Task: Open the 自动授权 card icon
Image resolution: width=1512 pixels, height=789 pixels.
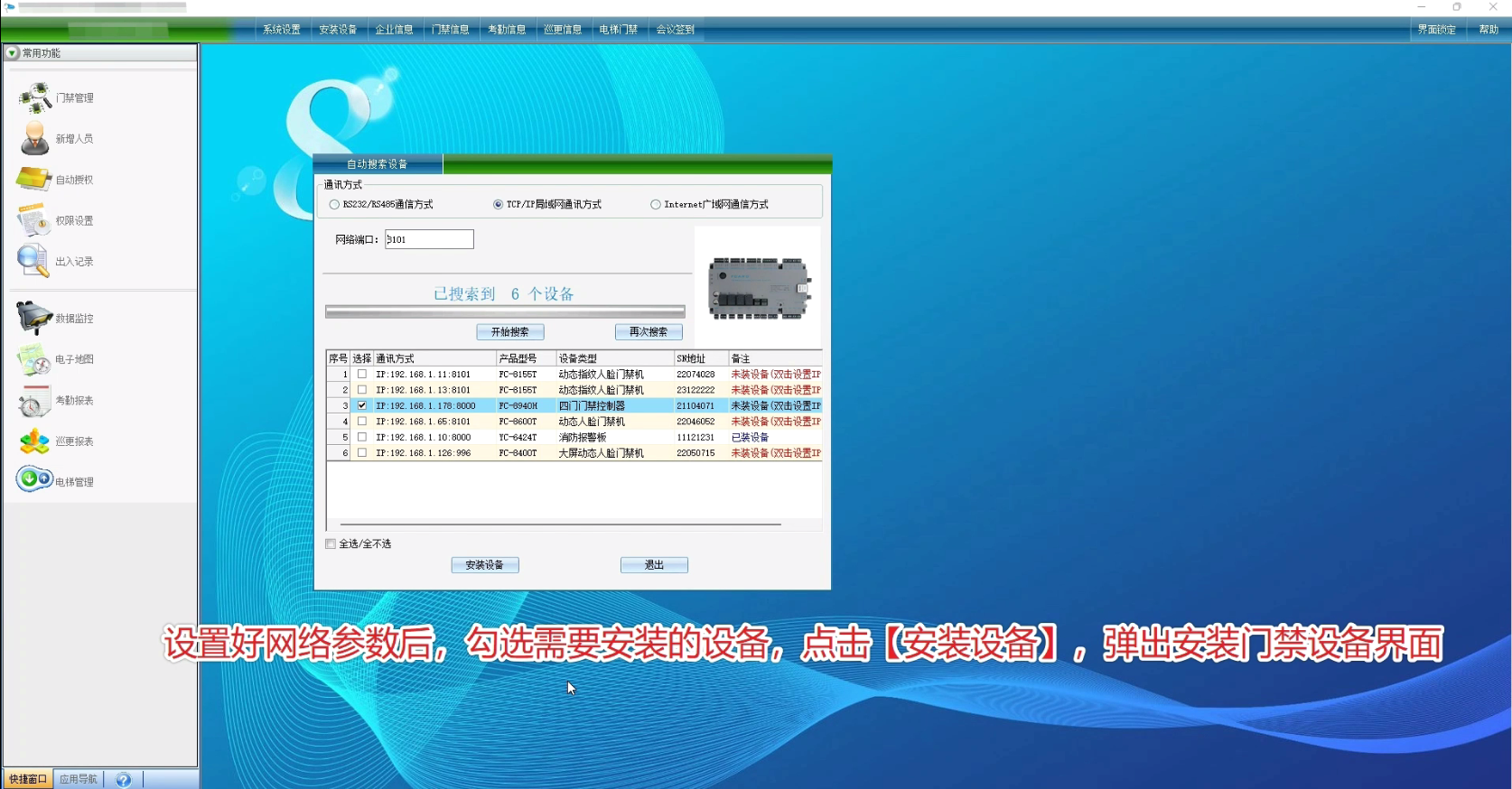Action: point(34,179)
